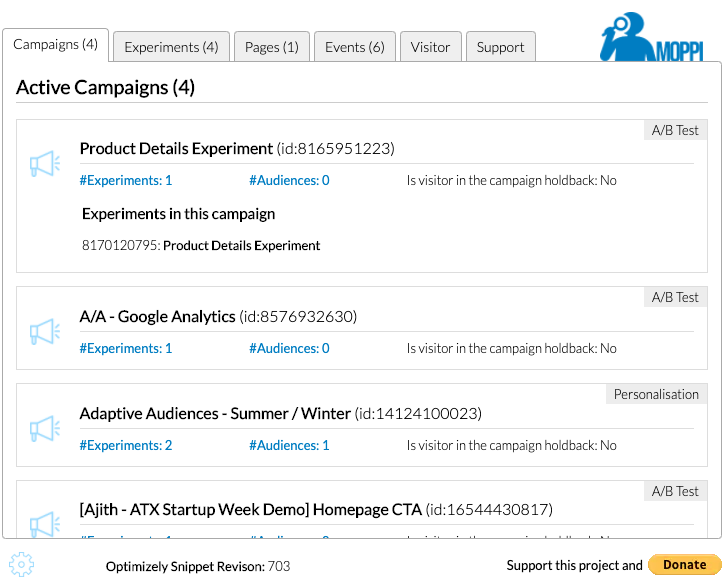
Task: Switch to the Campaigns (4) tab
Action: 55,45
